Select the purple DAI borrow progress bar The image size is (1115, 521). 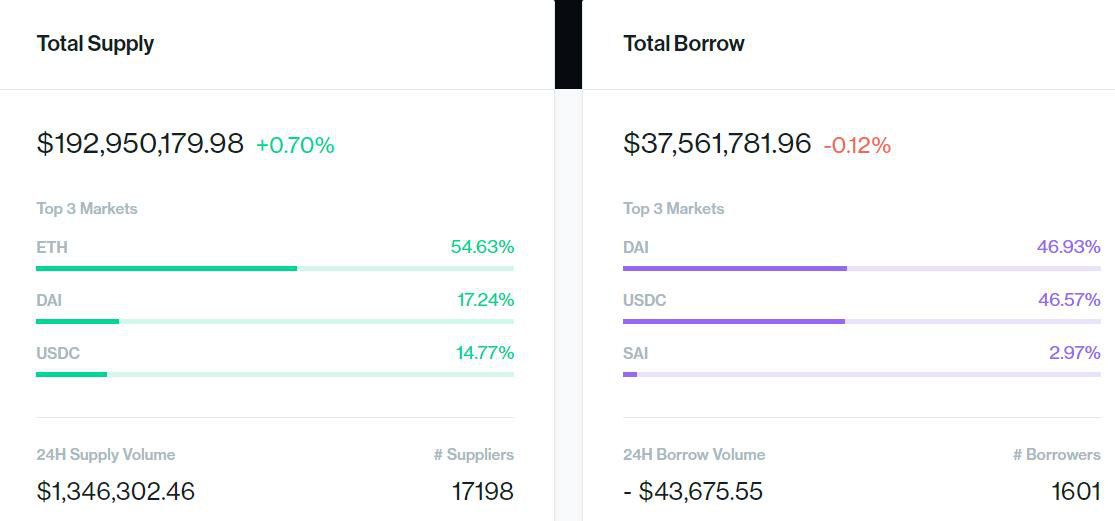(x=862, y=269)
